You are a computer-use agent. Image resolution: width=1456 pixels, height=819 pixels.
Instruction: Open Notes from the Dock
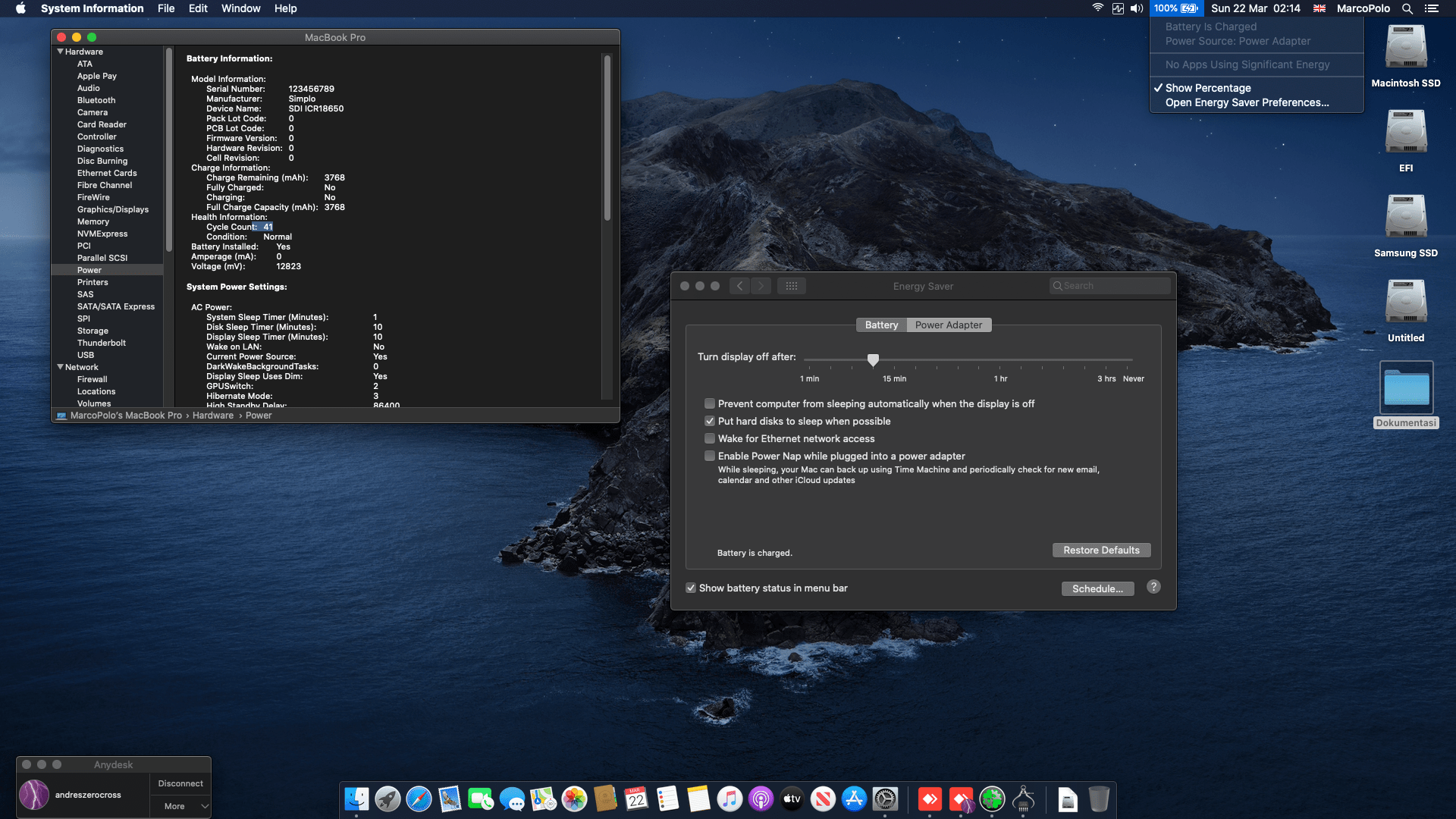tap(698, 799)
